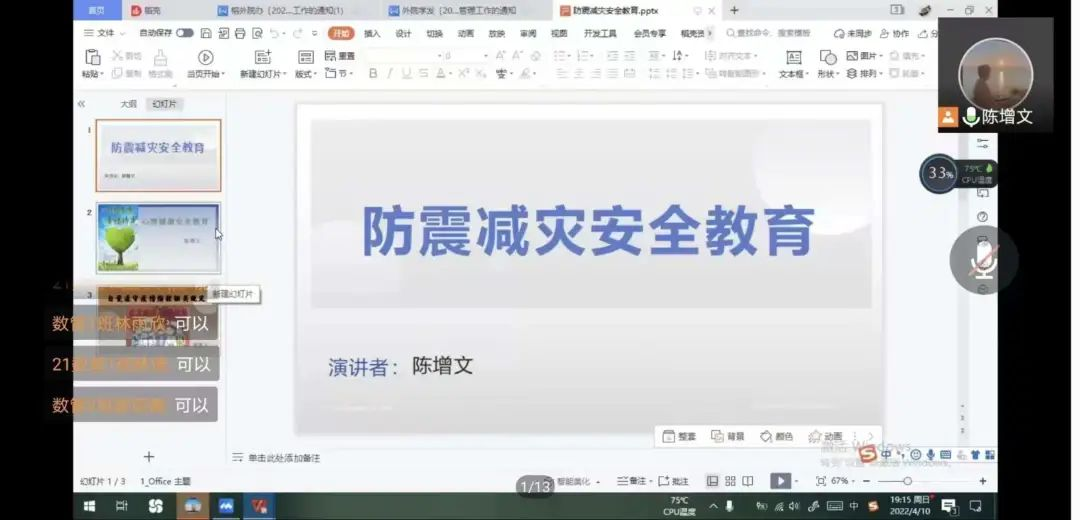
Task: Switch to reading view icon
Action: click(748, 481)
